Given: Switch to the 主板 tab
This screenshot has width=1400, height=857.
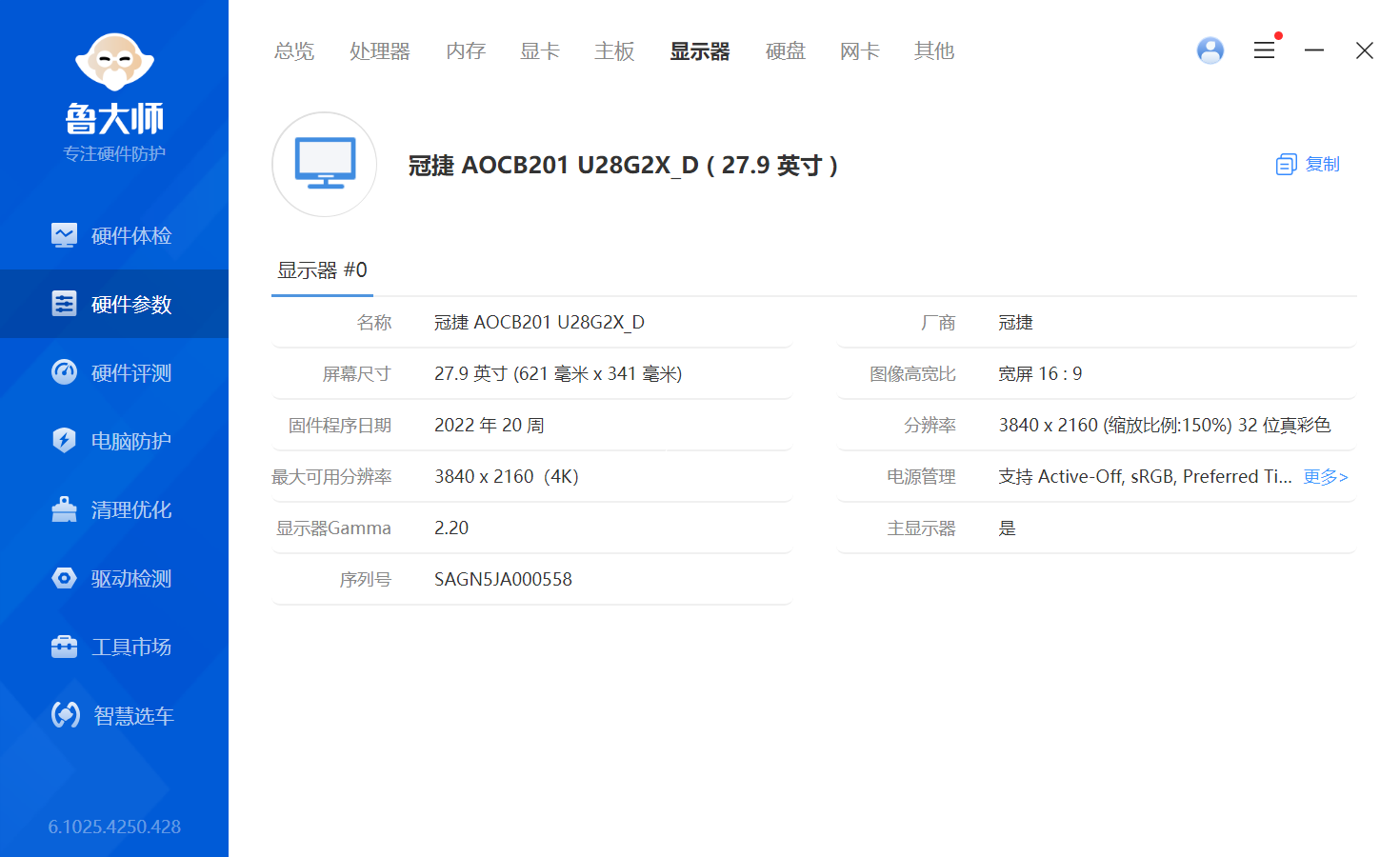Looking at the screenshot, I should [x=614, y=51].
